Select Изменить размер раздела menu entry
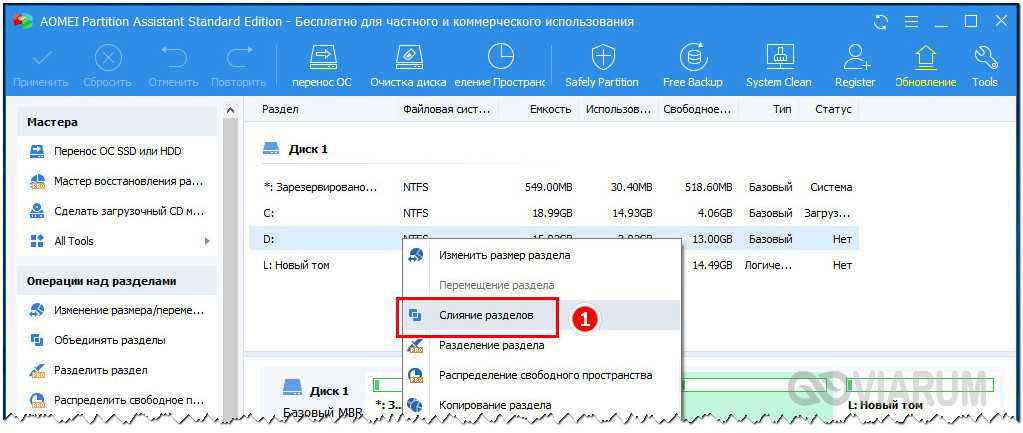Image resolution: width=1023 pixels, height=433 pixels. click(x=504, y=255)
